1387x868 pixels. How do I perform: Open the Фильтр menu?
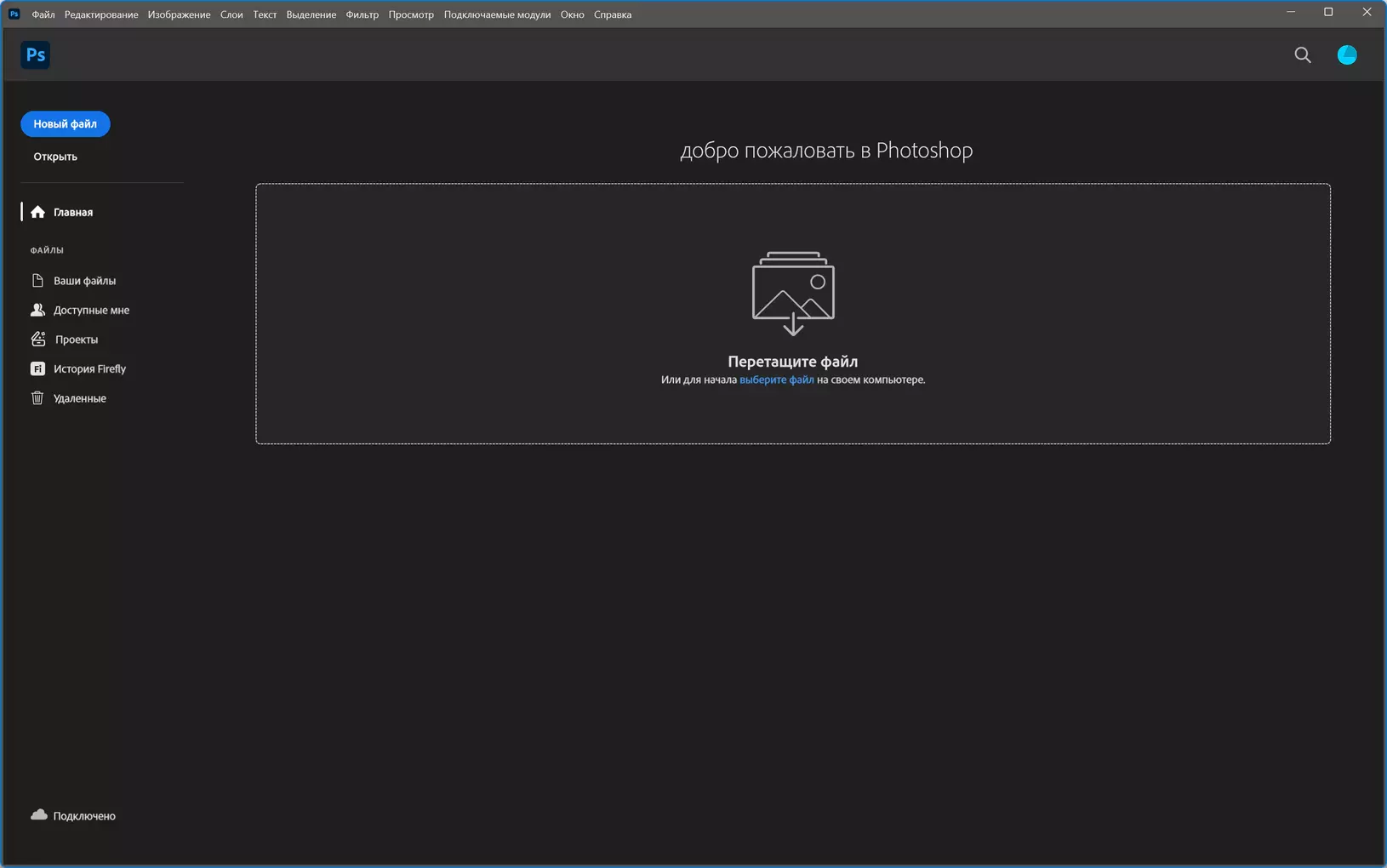(362, 14)
